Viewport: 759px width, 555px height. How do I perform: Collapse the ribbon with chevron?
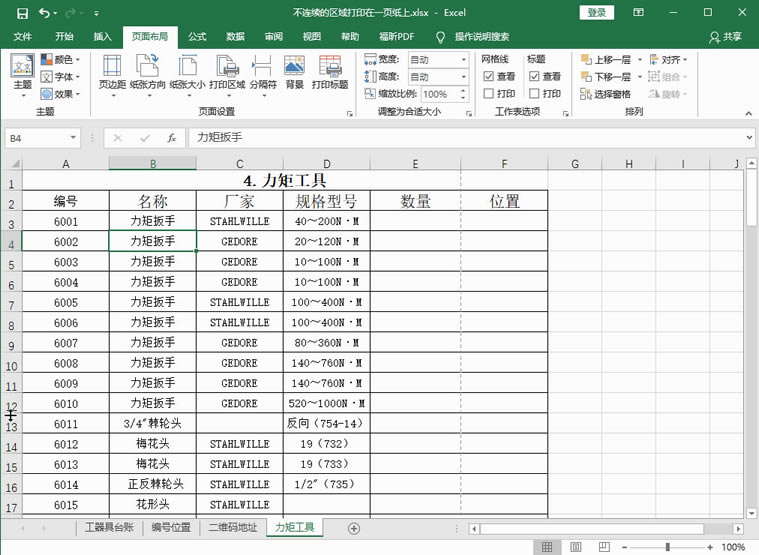point(748,113)
